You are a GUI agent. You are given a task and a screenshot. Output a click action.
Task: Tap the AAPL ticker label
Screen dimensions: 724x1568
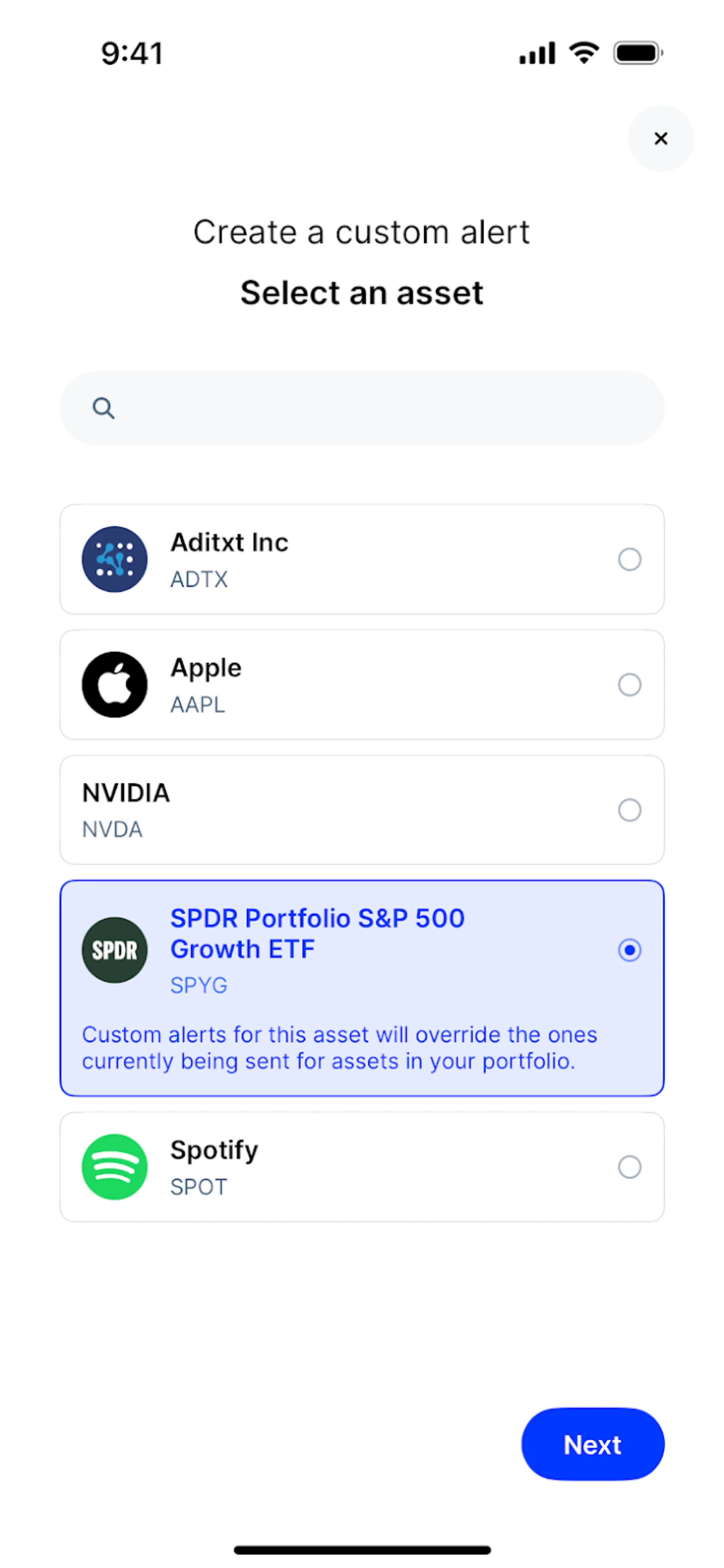[197, 704]
